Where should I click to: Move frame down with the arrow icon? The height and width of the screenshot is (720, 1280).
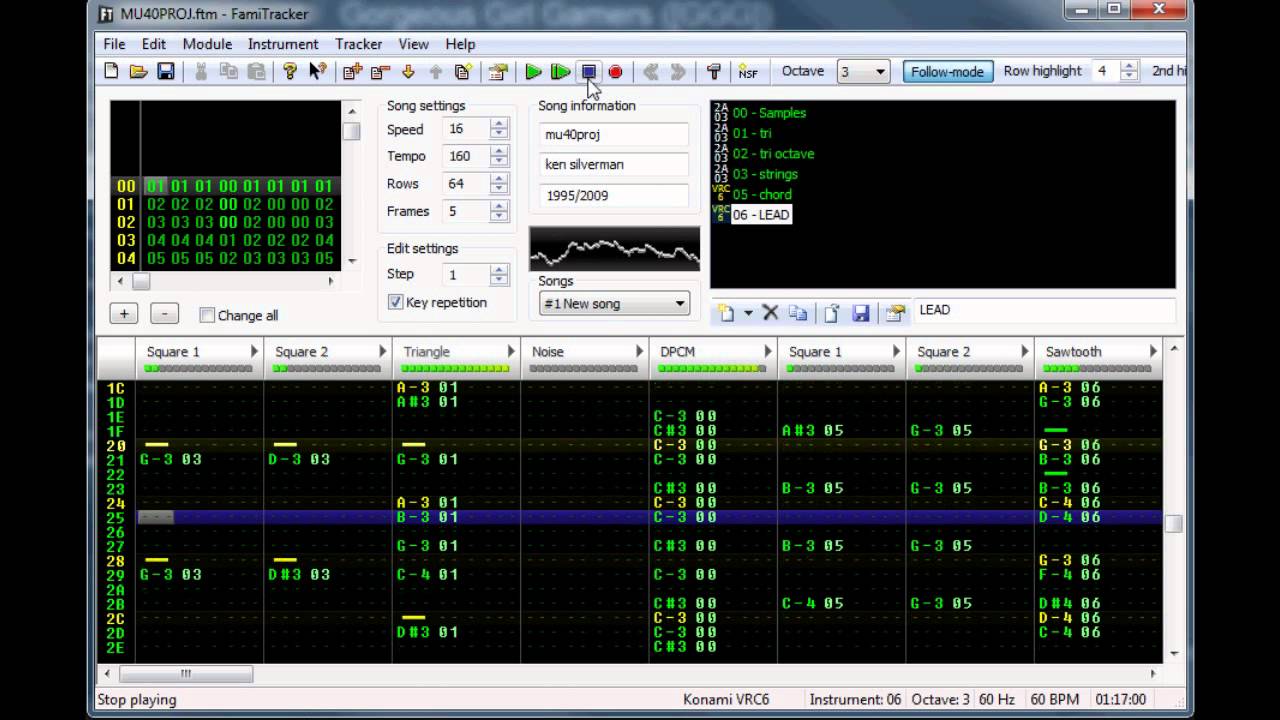click(408, 71)
